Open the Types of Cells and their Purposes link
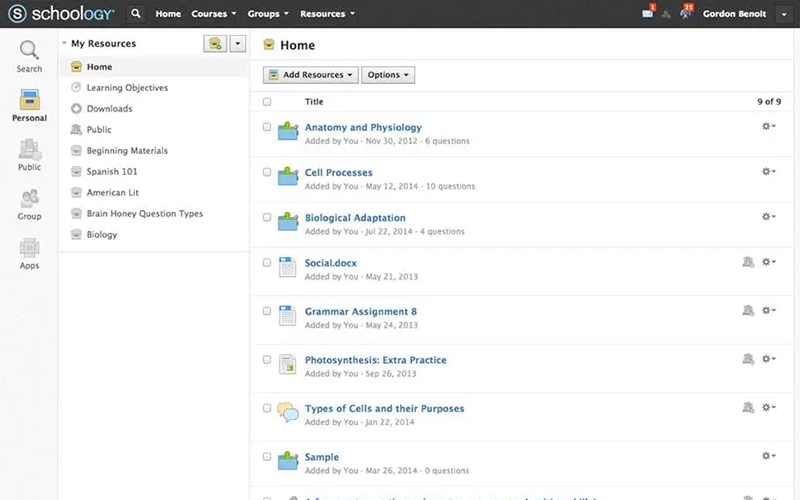This screenshot has height=500, width=800. 384,409
